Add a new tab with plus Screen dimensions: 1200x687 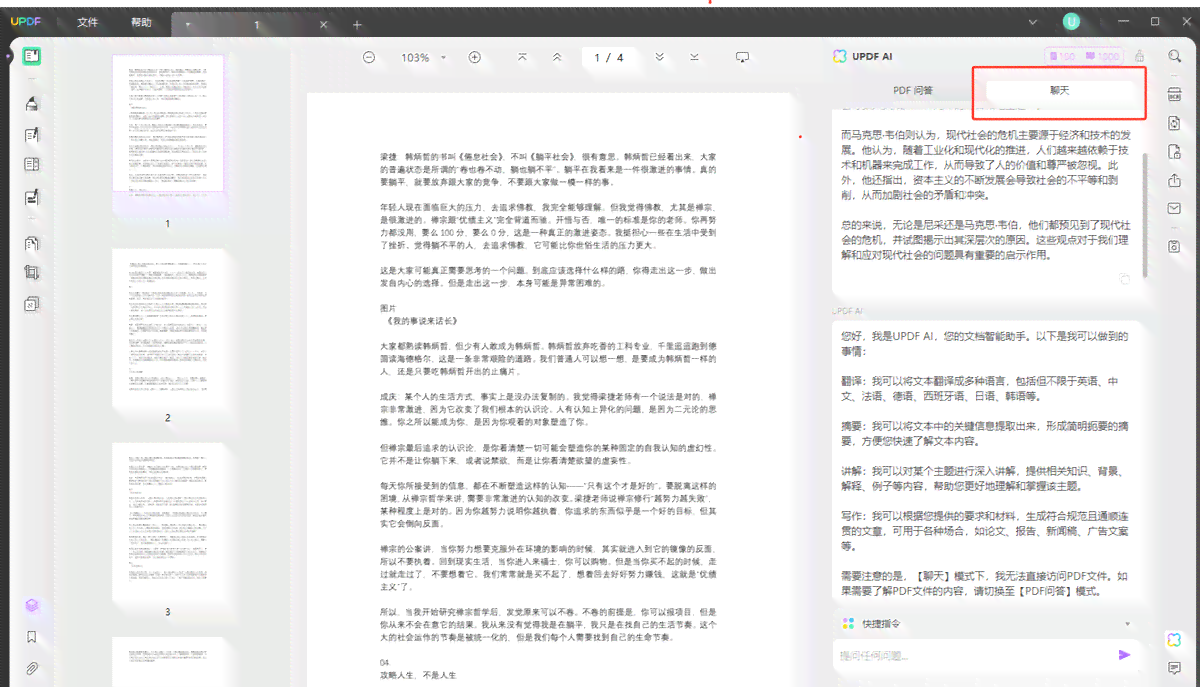click(357, 24)
